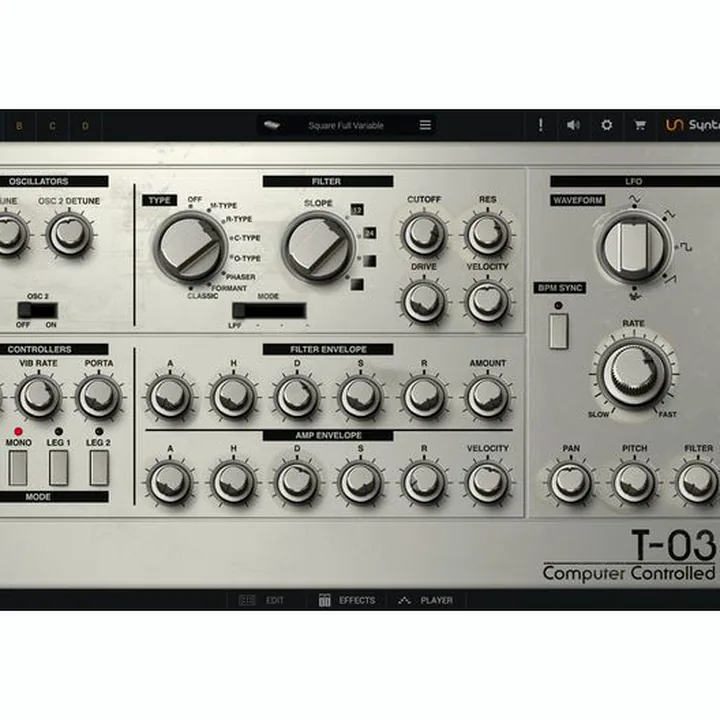Viewport: 720px width, 720px height.
Task: Click the Syntronik logo
Action: (692, 125)
